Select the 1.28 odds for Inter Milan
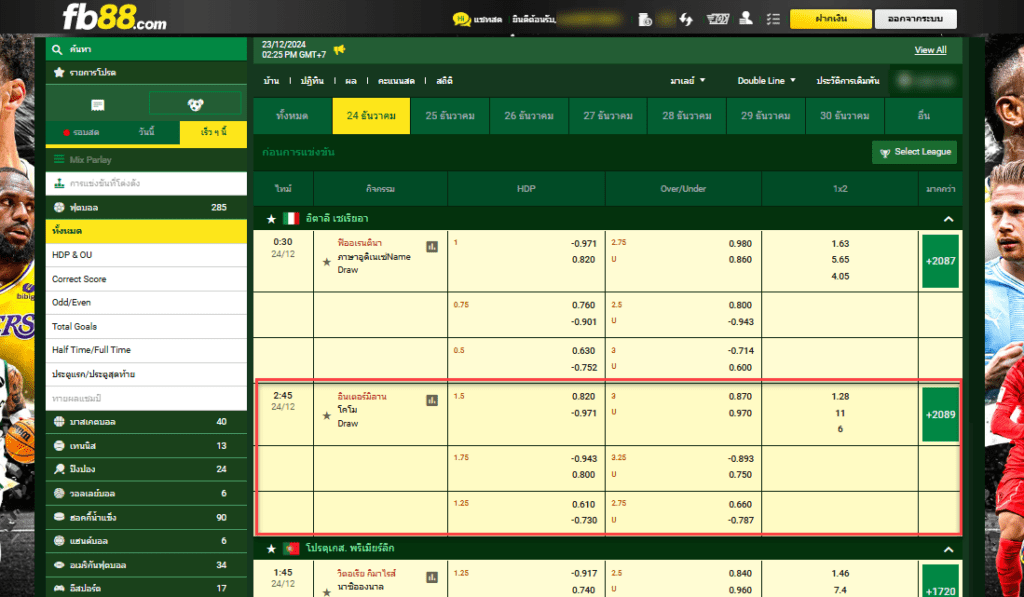1024x597 pixels. tap(840, 396)
